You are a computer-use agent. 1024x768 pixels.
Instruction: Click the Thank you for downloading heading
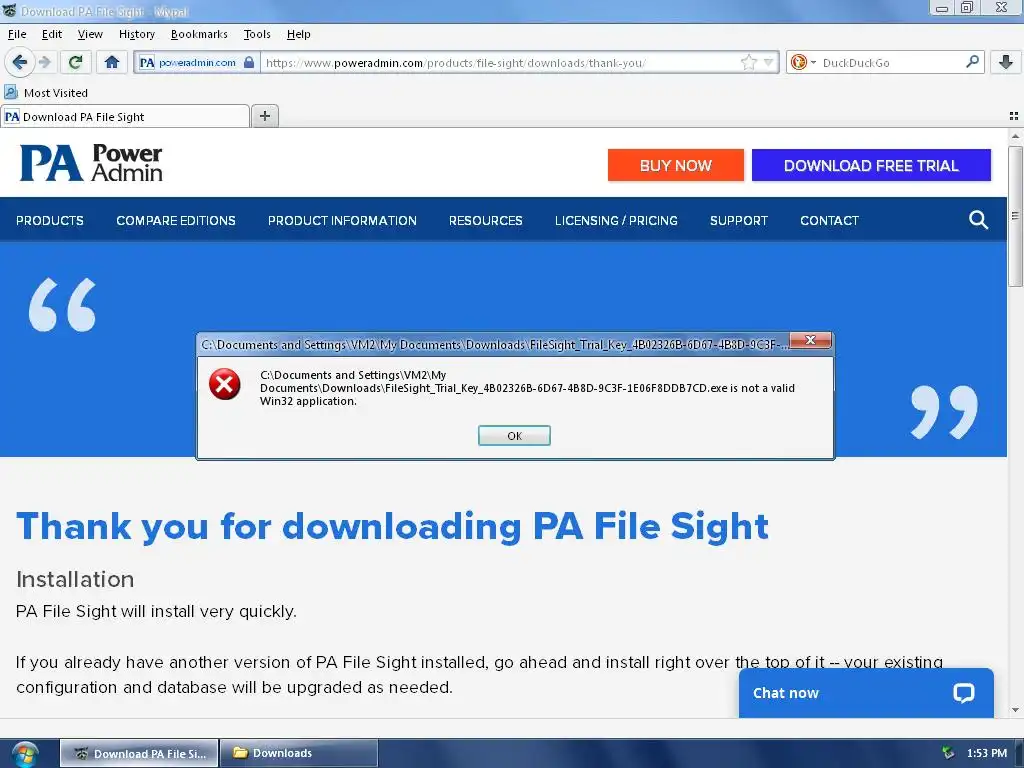point(392,526)
